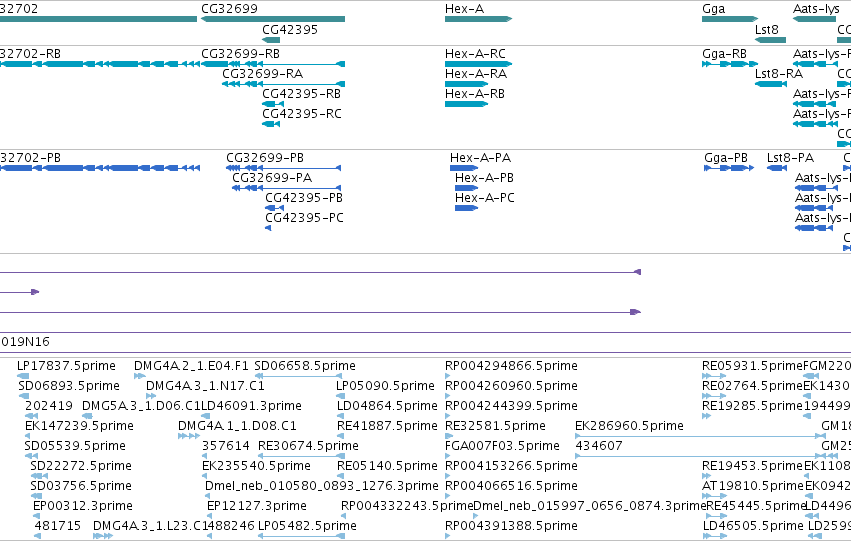Click EST SD06893.5prime

pyautogui.click(x=69, y=386)
